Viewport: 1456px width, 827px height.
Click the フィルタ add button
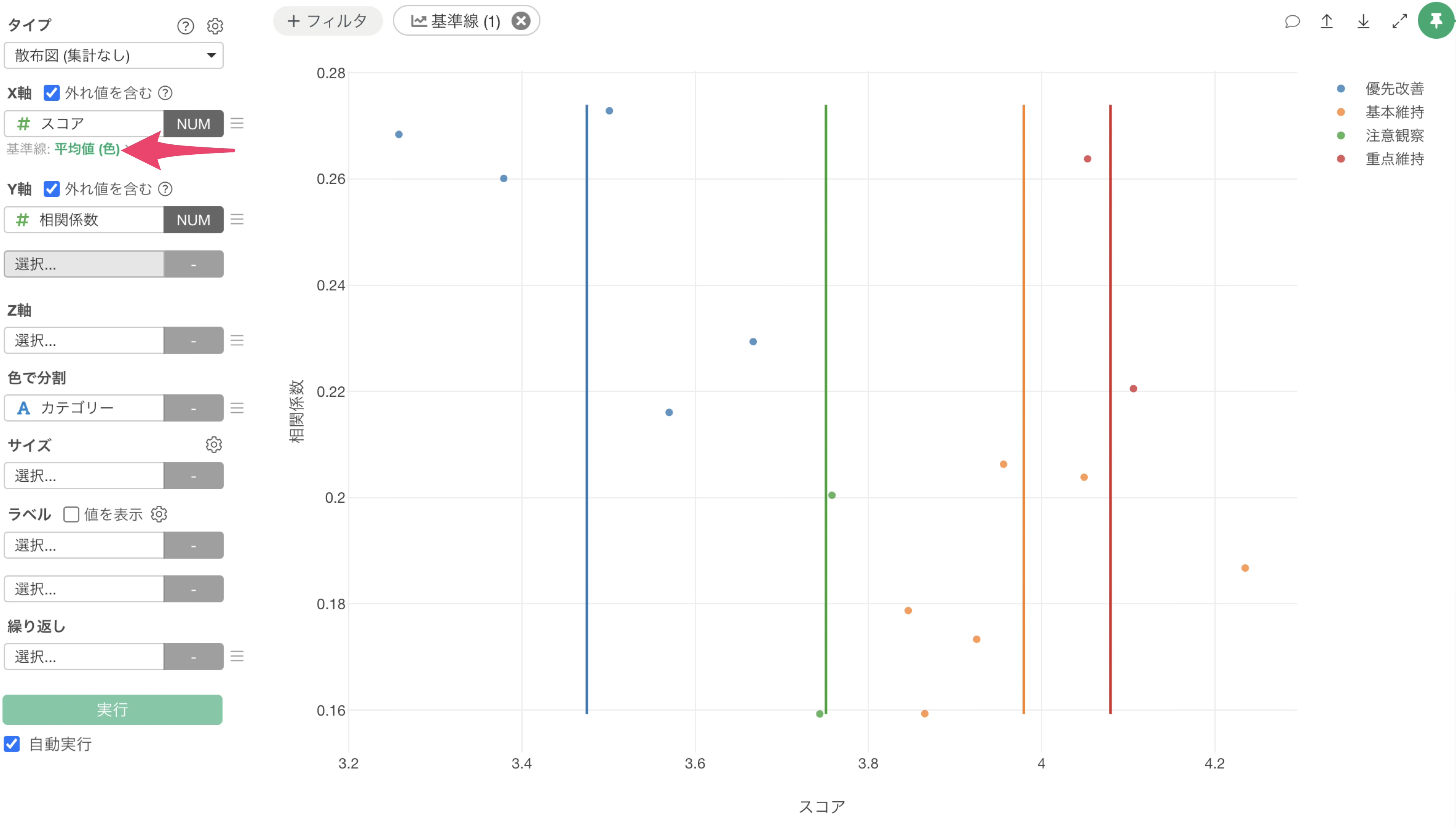click(x=328, y=21)
